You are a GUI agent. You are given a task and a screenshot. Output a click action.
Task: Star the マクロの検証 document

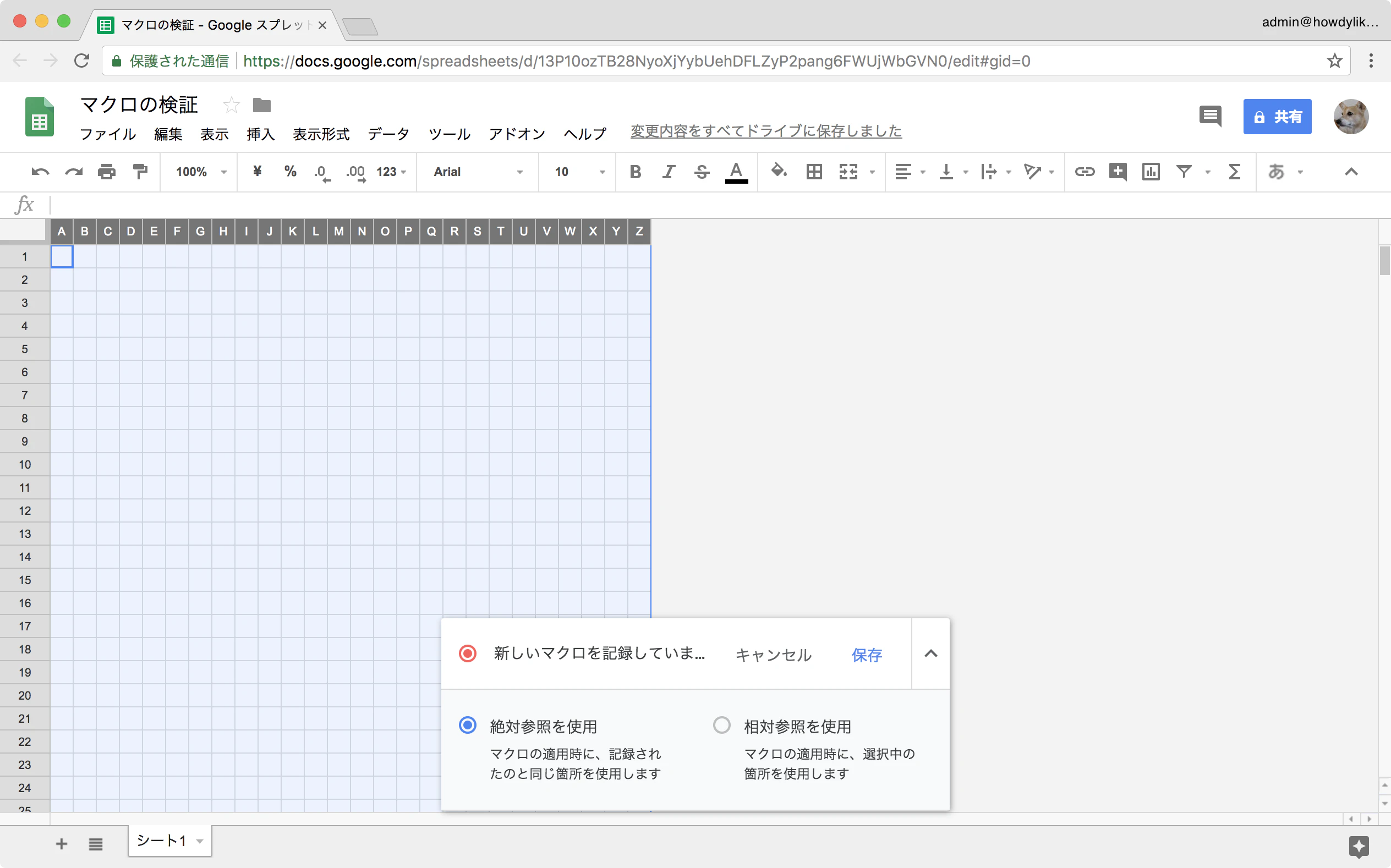231,105
